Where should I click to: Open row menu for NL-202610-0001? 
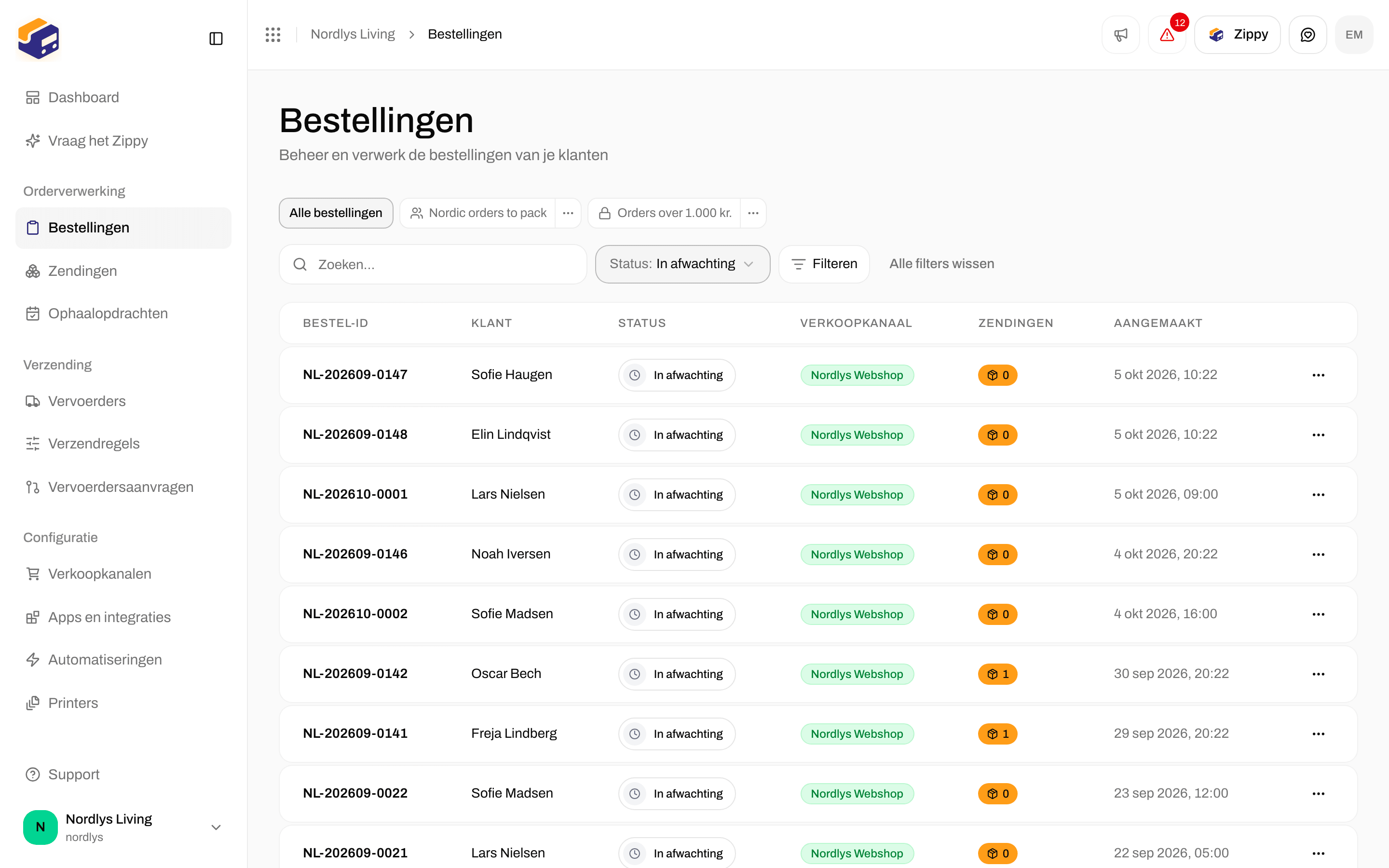pos(1319,494)
